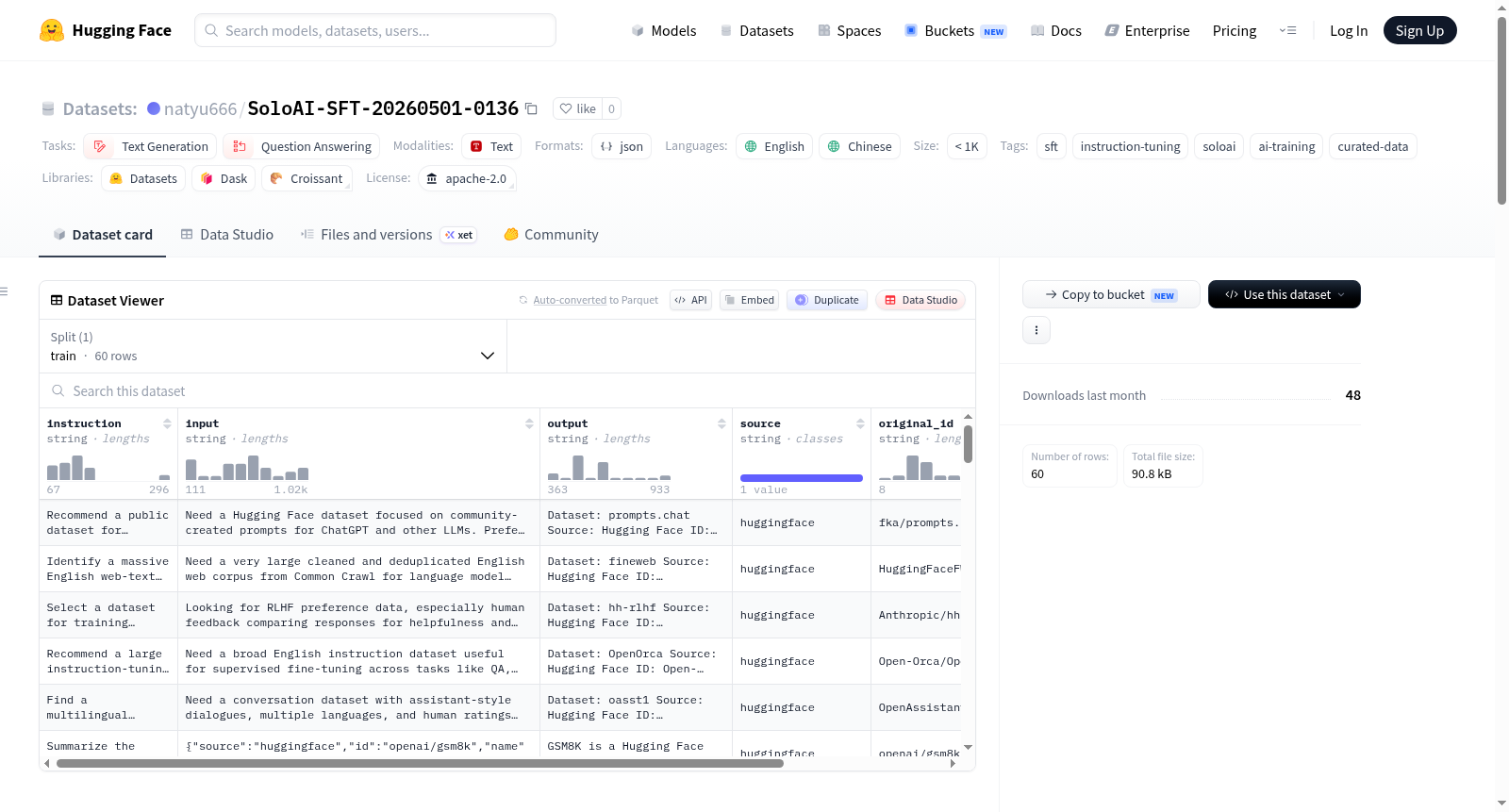This screenshot has height=812, width=1509.
Task: Click the dataset viewer table icon
Action: tap(57, 300)
